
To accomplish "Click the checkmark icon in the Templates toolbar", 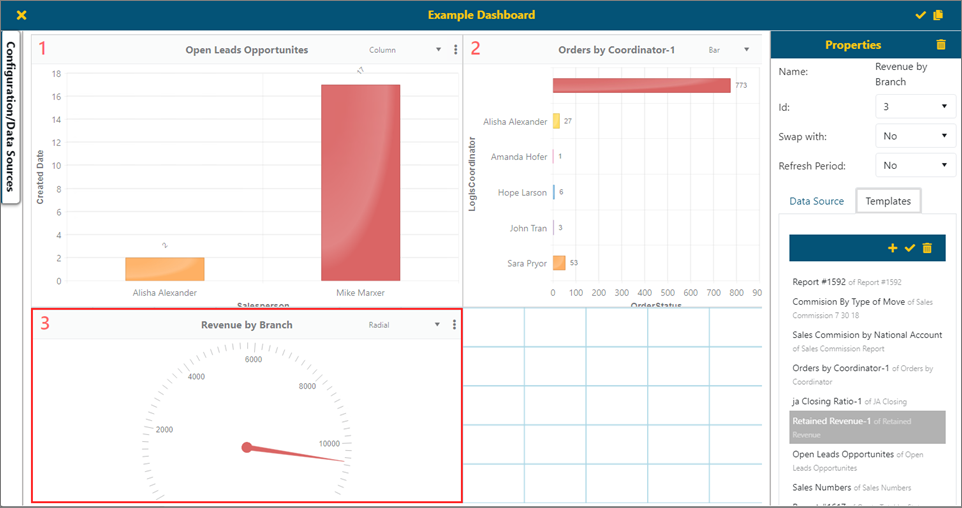I will tap(909, 248).
